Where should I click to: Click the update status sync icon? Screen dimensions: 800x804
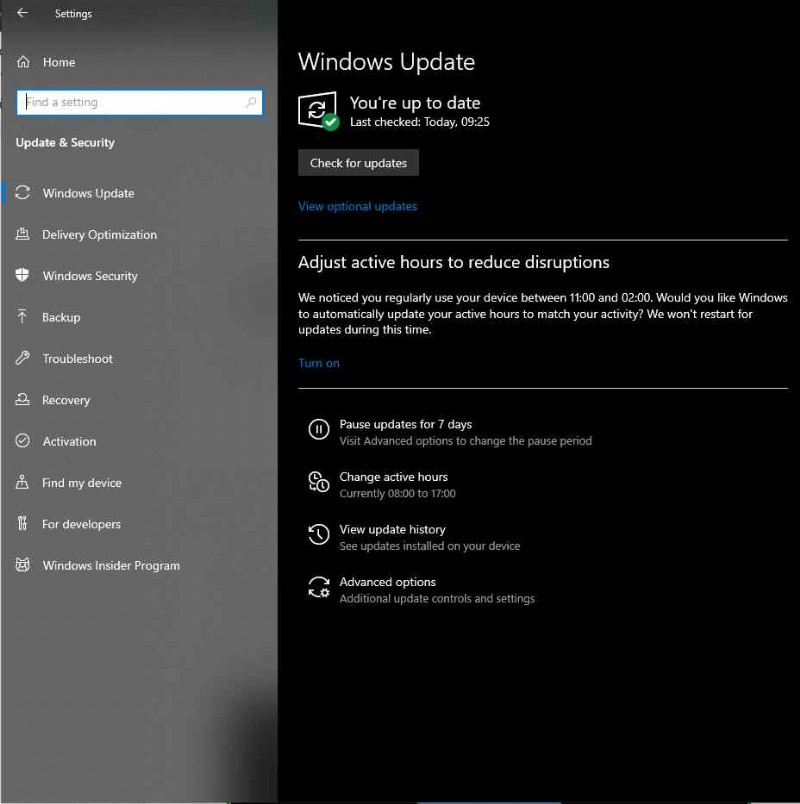click(318, 110)
